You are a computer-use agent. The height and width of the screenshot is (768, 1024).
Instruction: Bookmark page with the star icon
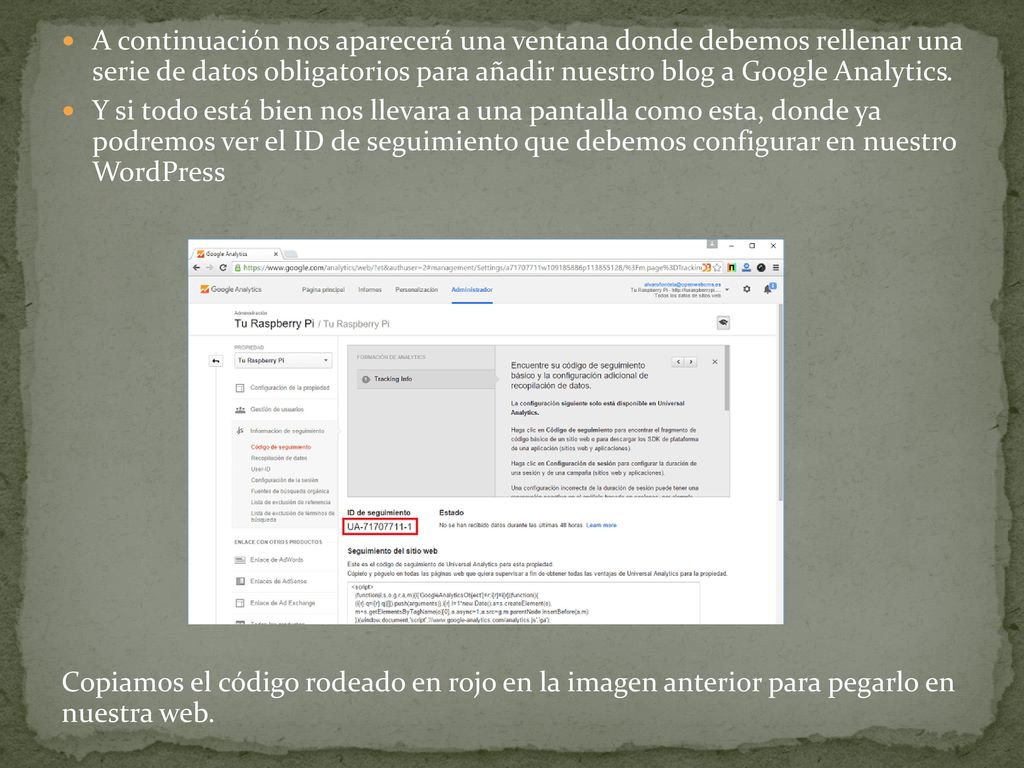tap(717, 268)
